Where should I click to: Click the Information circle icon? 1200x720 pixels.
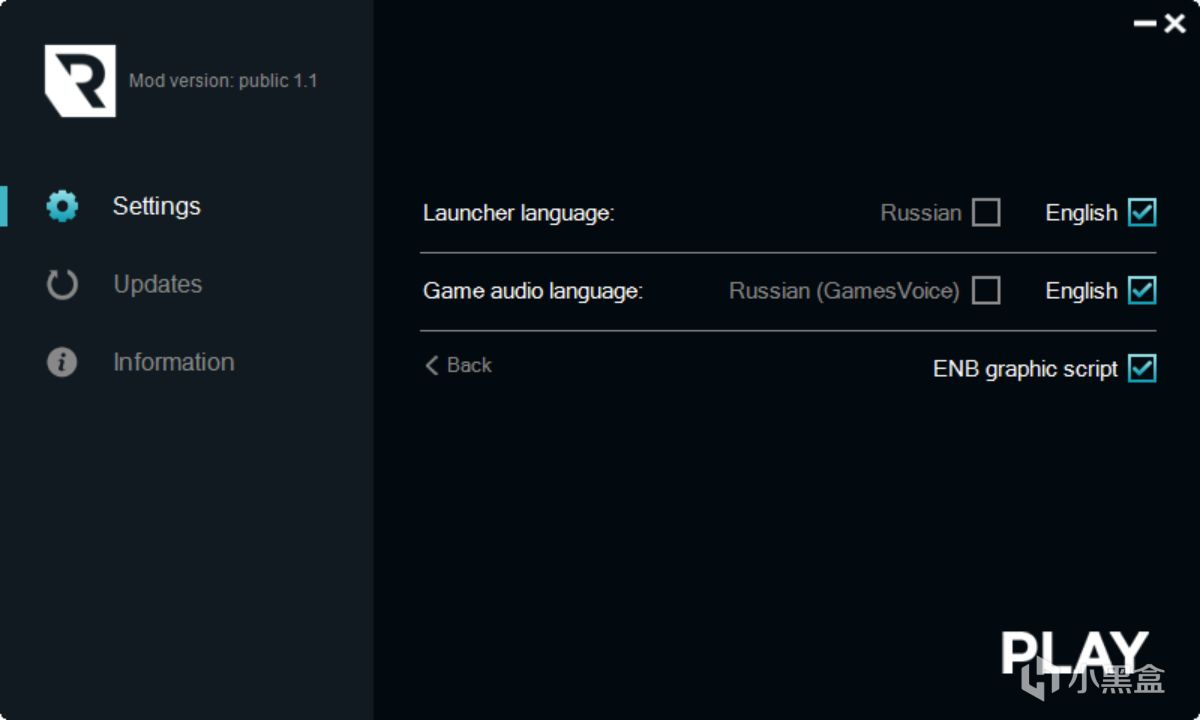[62, 362]
